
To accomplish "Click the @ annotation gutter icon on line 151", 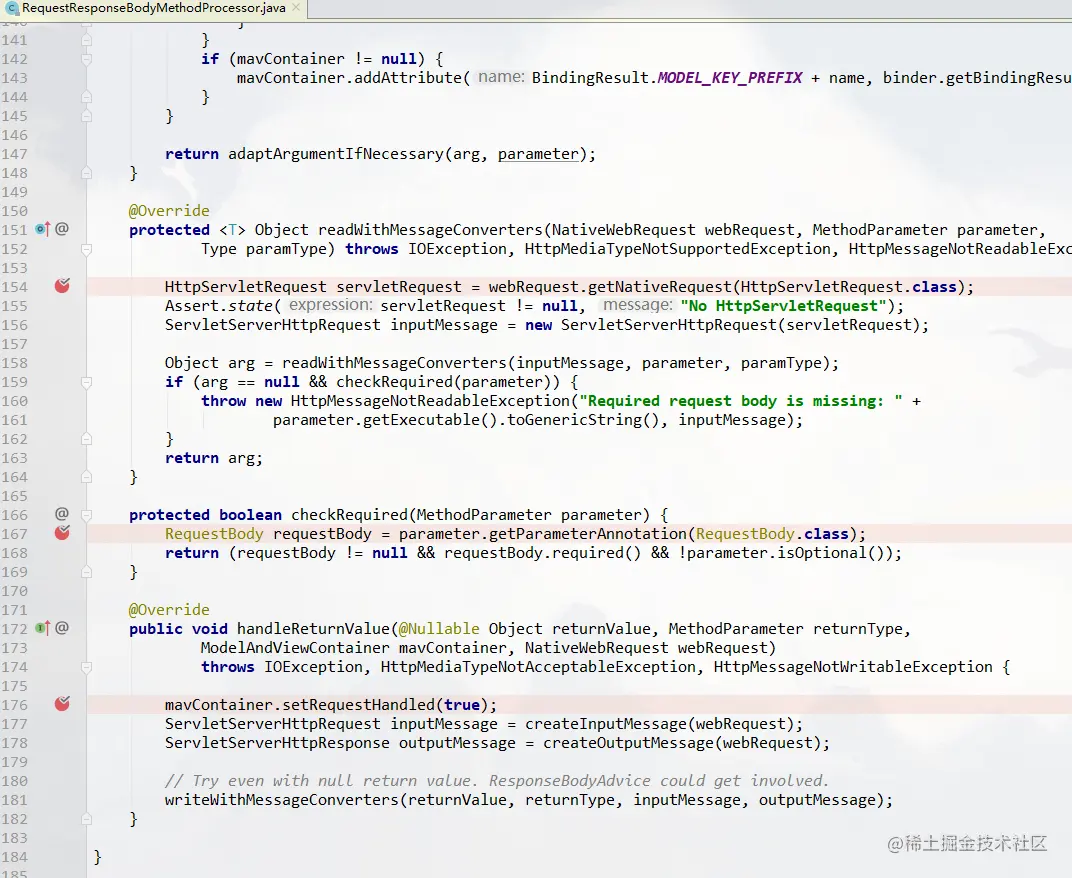I will 62,228.
